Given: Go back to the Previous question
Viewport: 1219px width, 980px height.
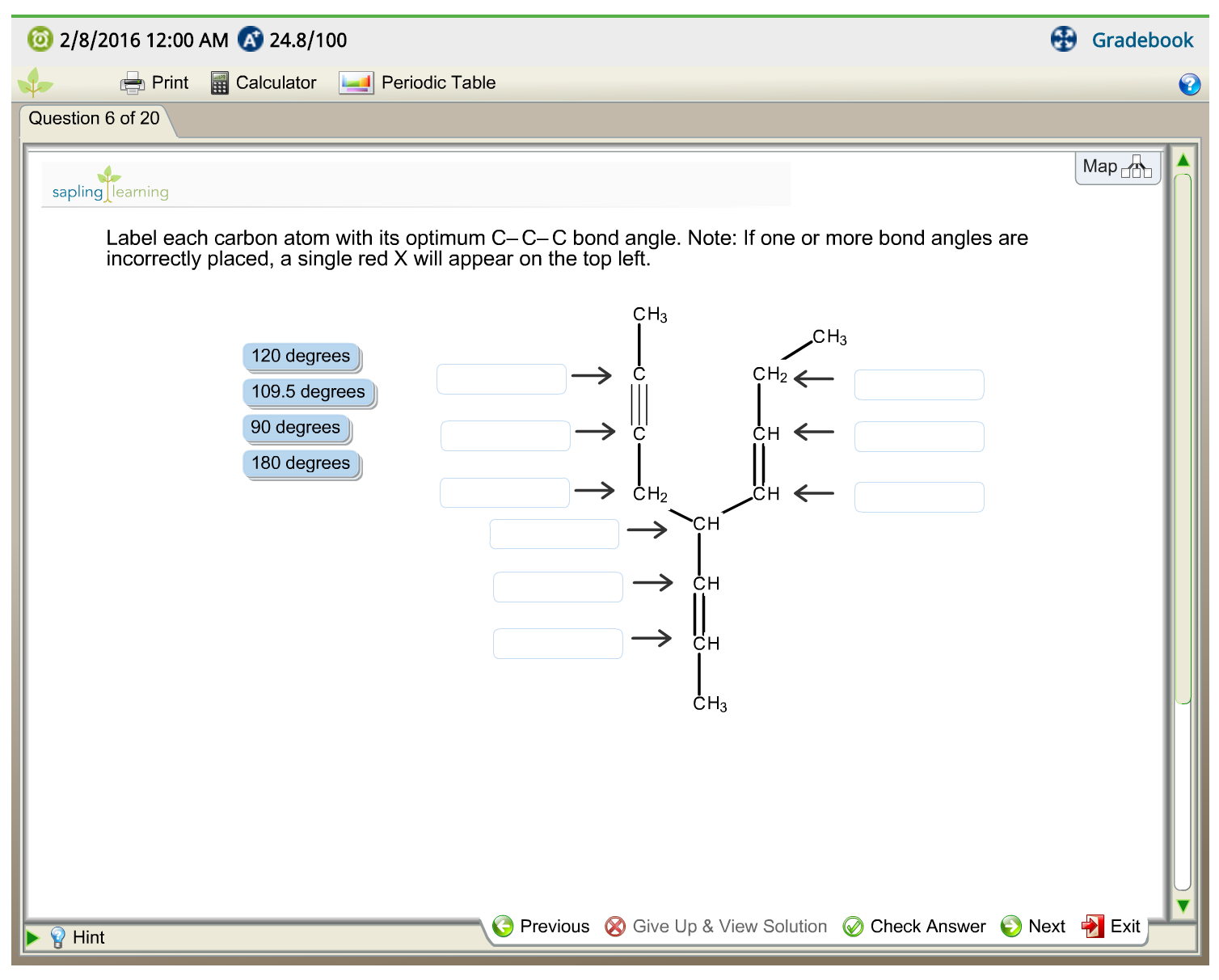Looking at the screenshot, I should click(x=541, y=927).
